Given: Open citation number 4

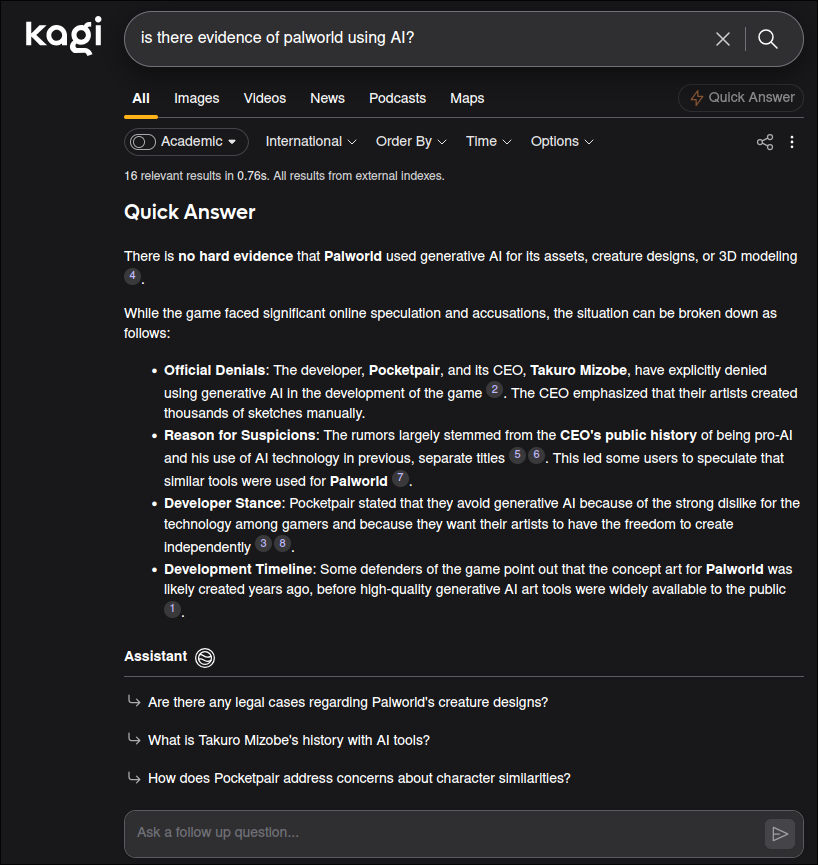Looking at the screenshot, I should 132,275.
